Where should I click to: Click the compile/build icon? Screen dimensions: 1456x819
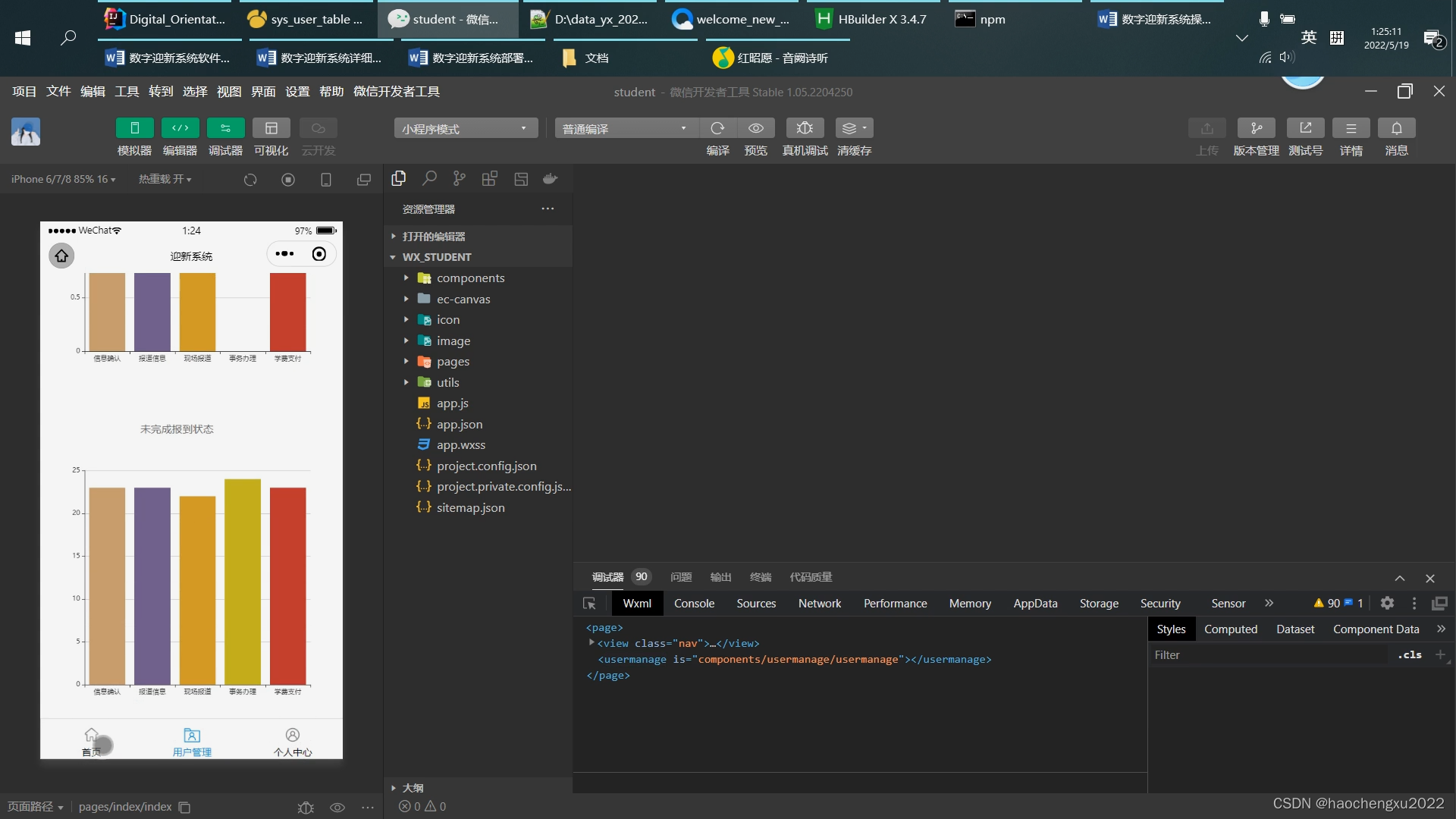718,128
